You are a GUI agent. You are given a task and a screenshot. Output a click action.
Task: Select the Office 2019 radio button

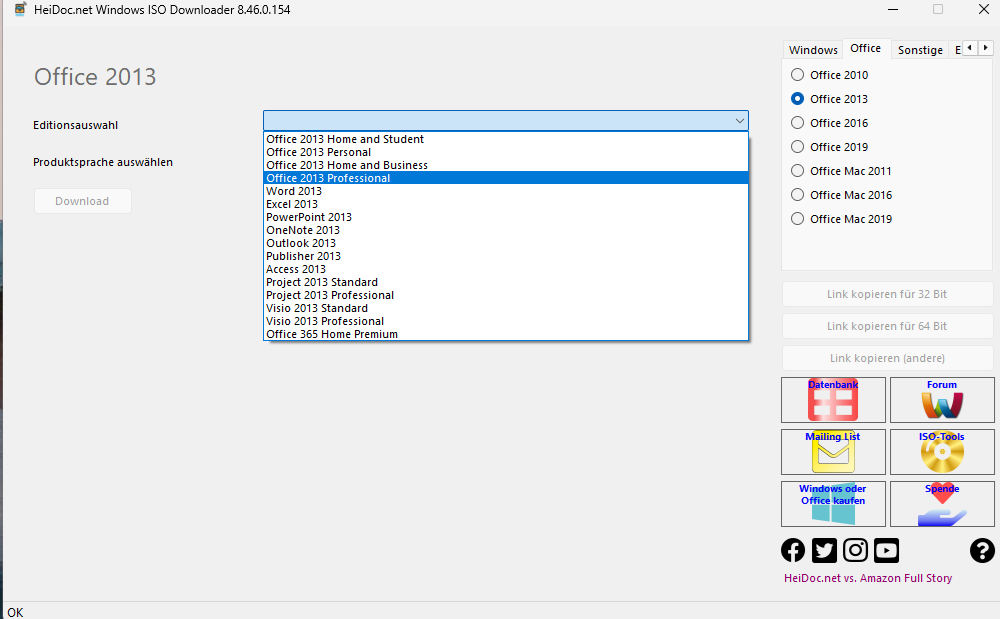pyautogui.click(x=797, y=147)
